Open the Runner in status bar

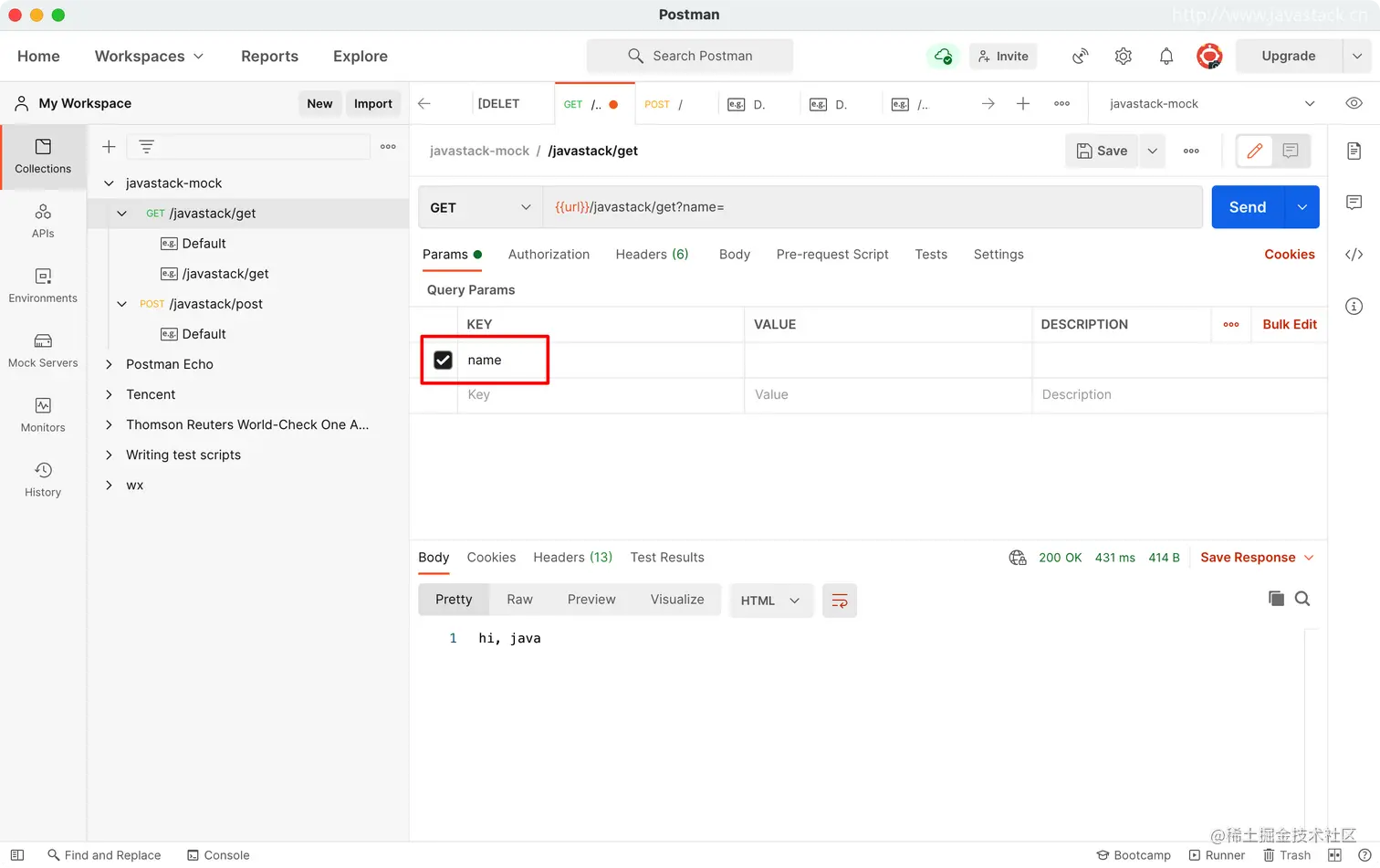pyautogui.click(x=1217, y=855)
